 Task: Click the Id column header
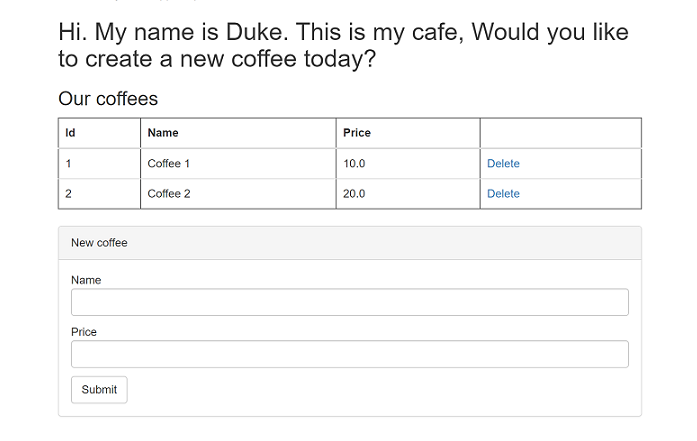click(71, 133)
